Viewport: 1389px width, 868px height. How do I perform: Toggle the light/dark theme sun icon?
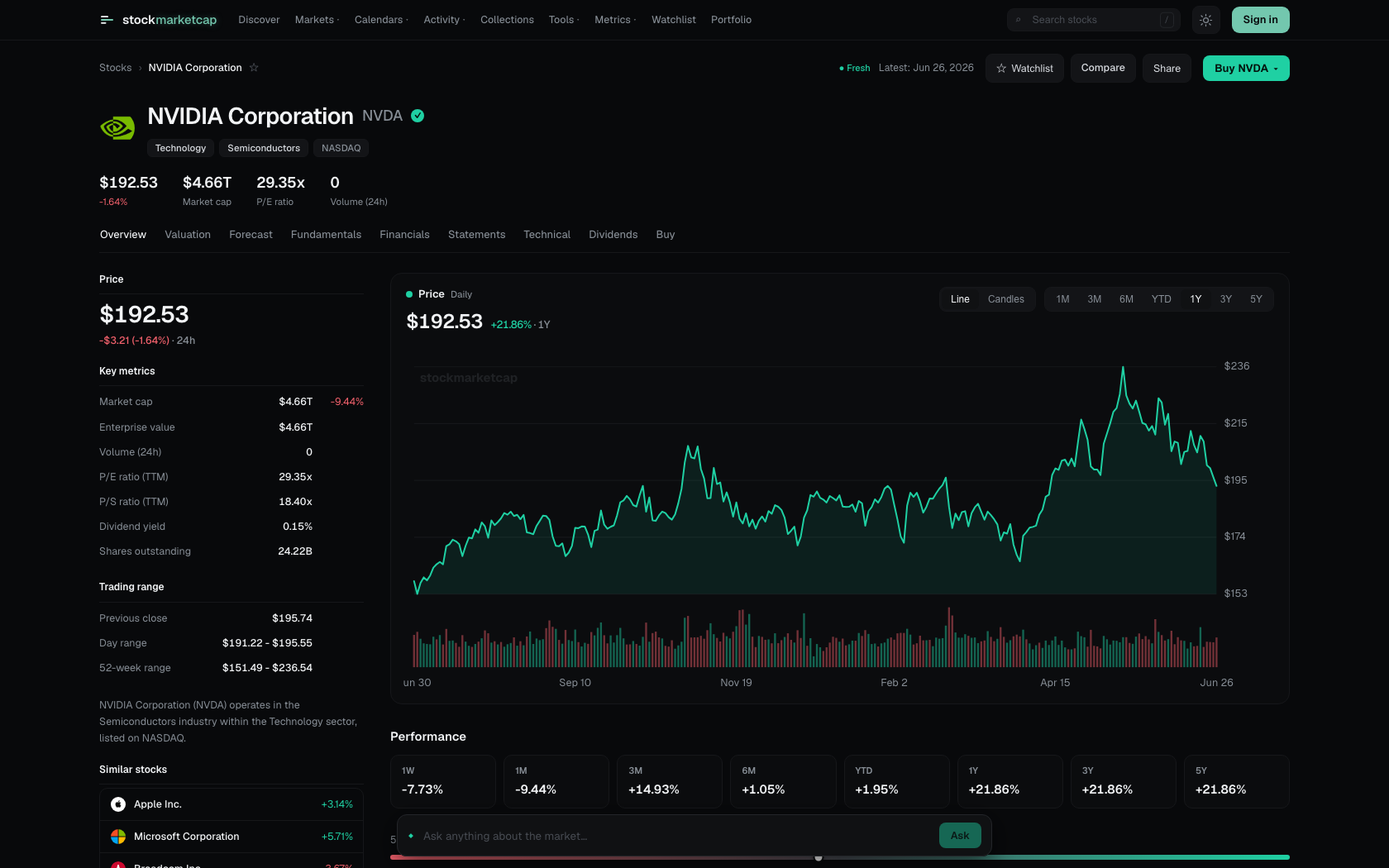click(x=1205, y=20)
